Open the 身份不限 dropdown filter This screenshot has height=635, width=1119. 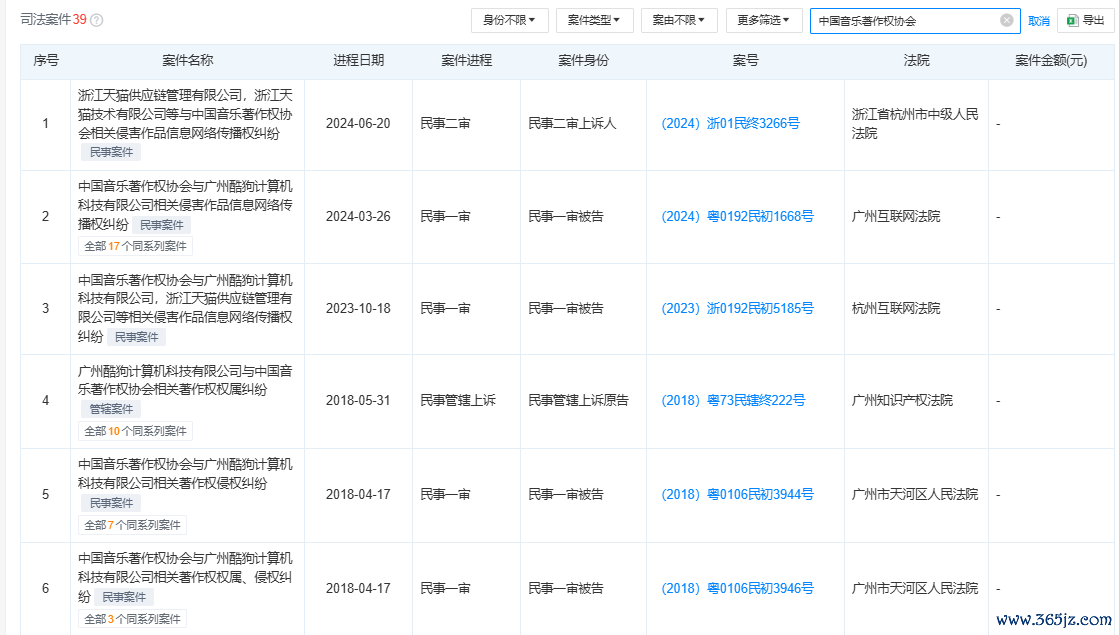509,20
